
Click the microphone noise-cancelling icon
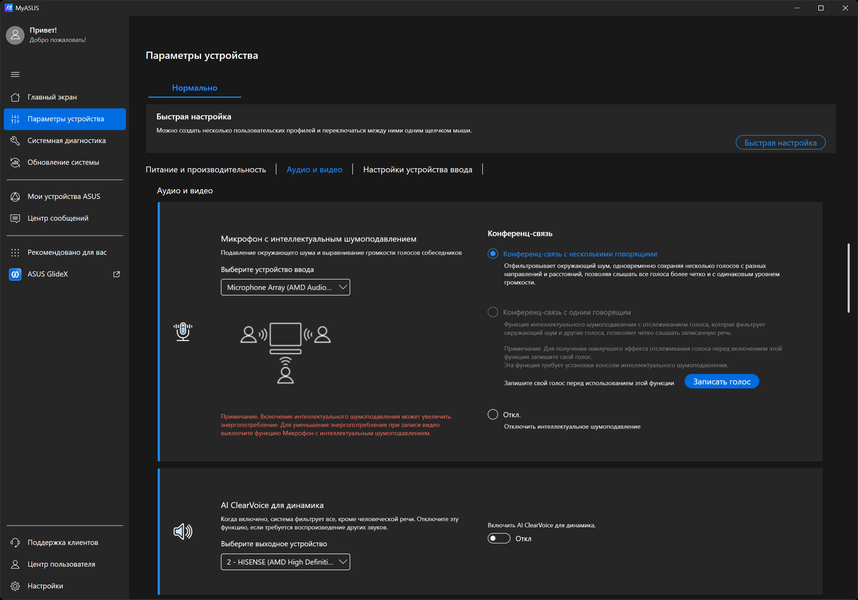coord(183,331)
